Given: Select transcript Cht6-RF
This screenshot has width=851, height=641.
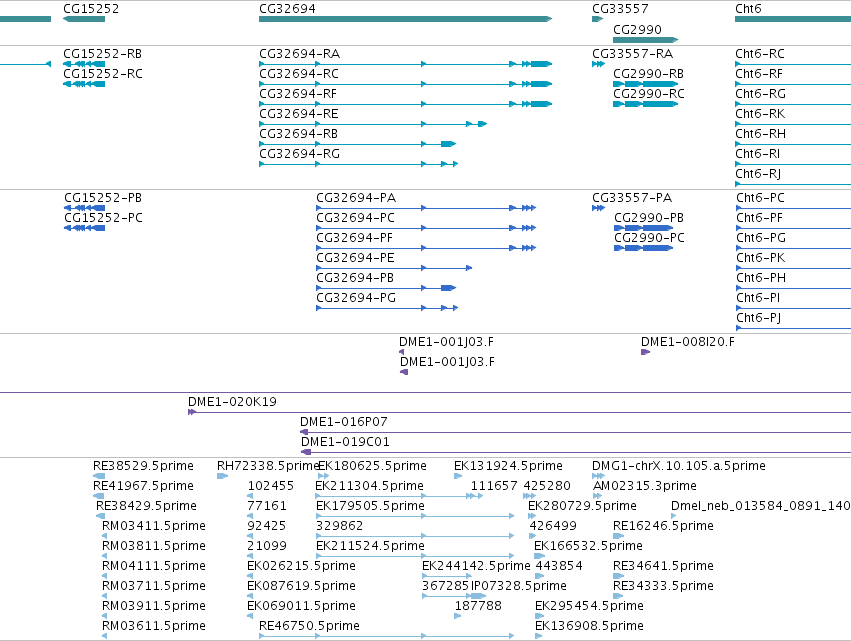Looking at the screenshot, I should click(759, 74).
